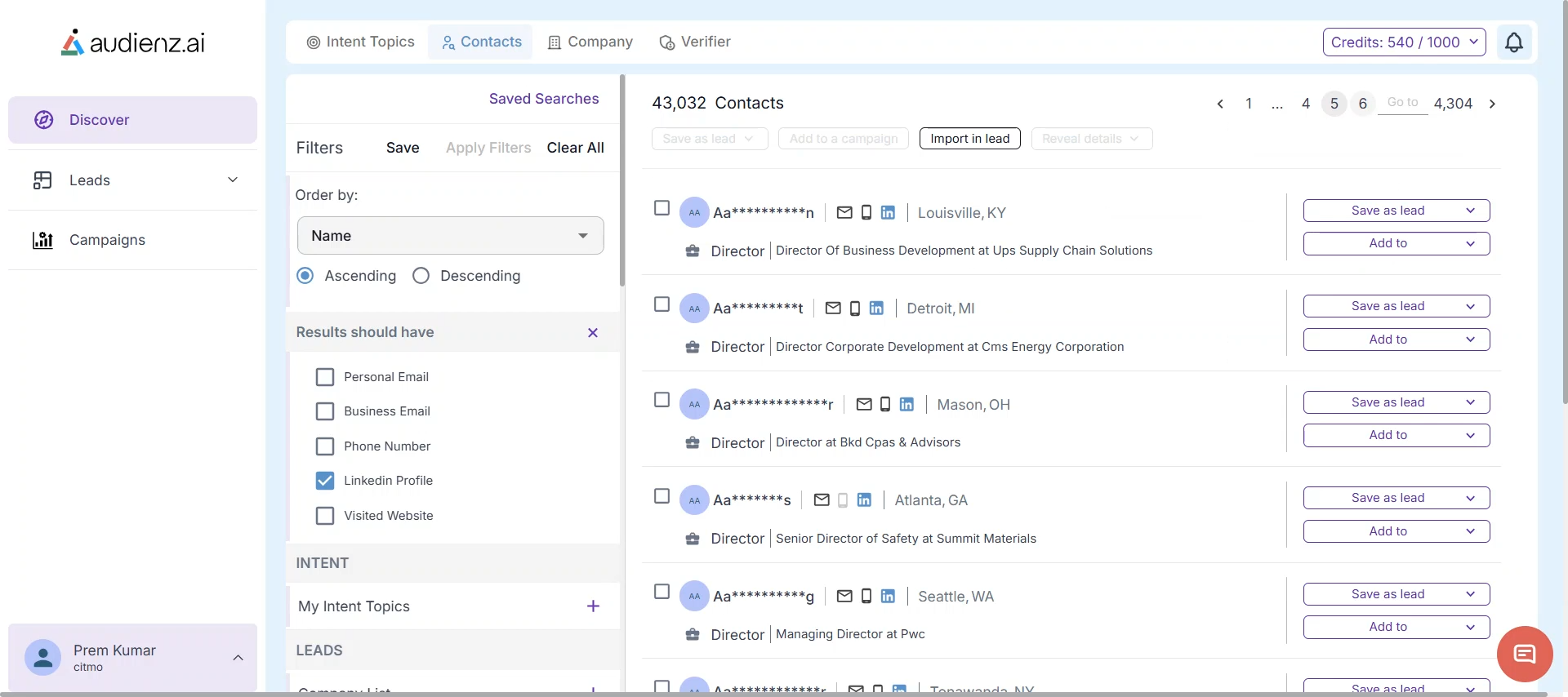This screenshot has width=1568, height=697.
Task: Click the email icon for Seattle, WA contact
Action: click(x=844, y=596)
